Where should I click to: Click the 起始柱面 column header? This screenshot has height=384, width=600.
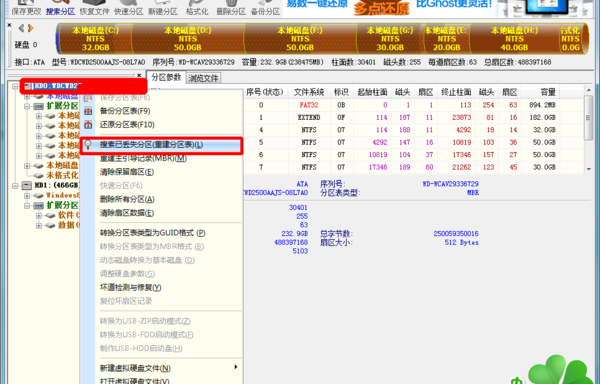[372, 92]
